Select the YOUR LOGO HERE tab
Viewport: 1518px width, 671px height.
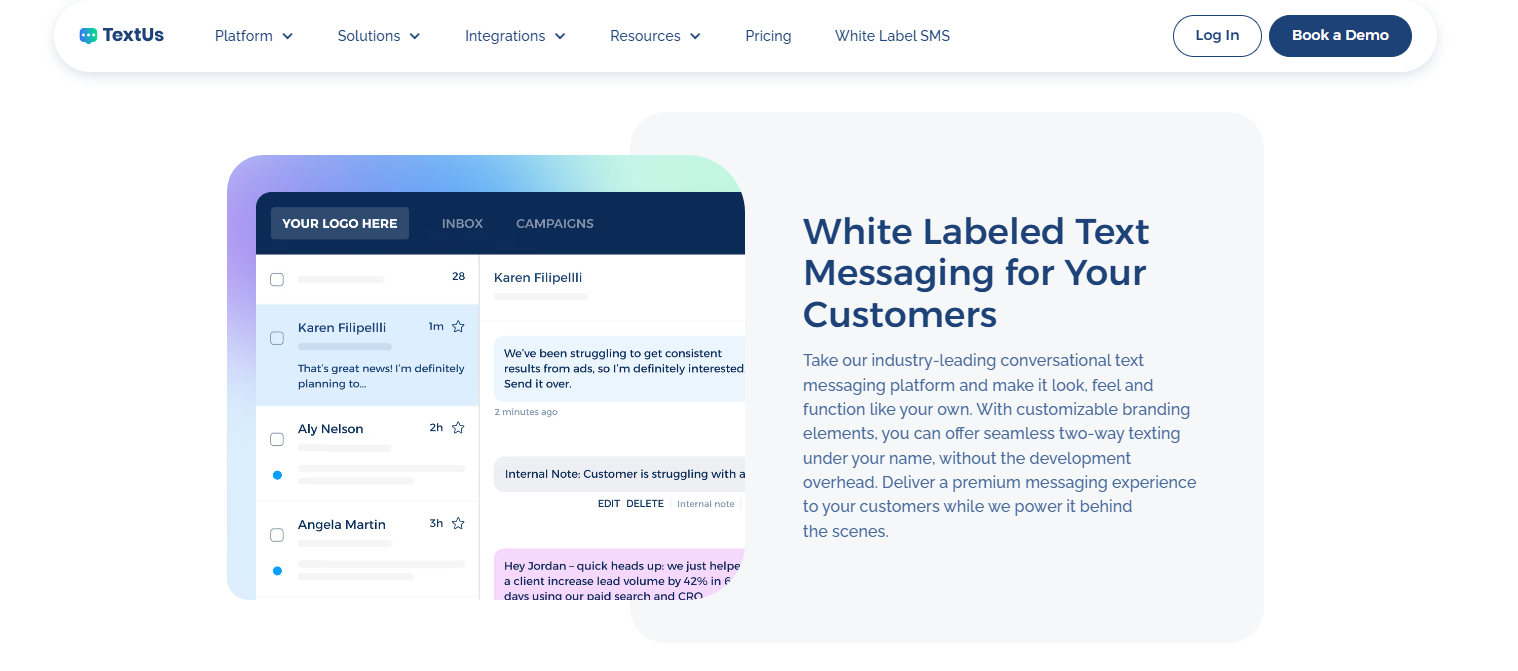point(340,223)
